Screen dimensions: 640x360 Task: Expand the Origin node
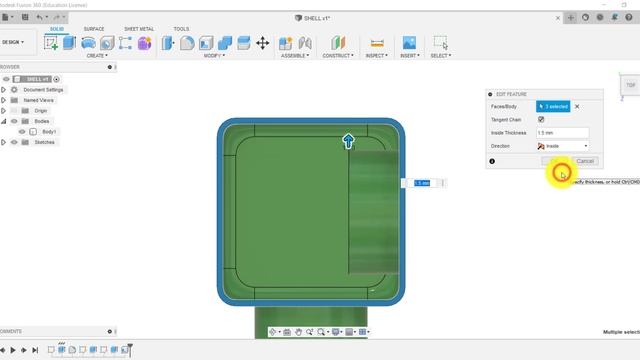3,111
